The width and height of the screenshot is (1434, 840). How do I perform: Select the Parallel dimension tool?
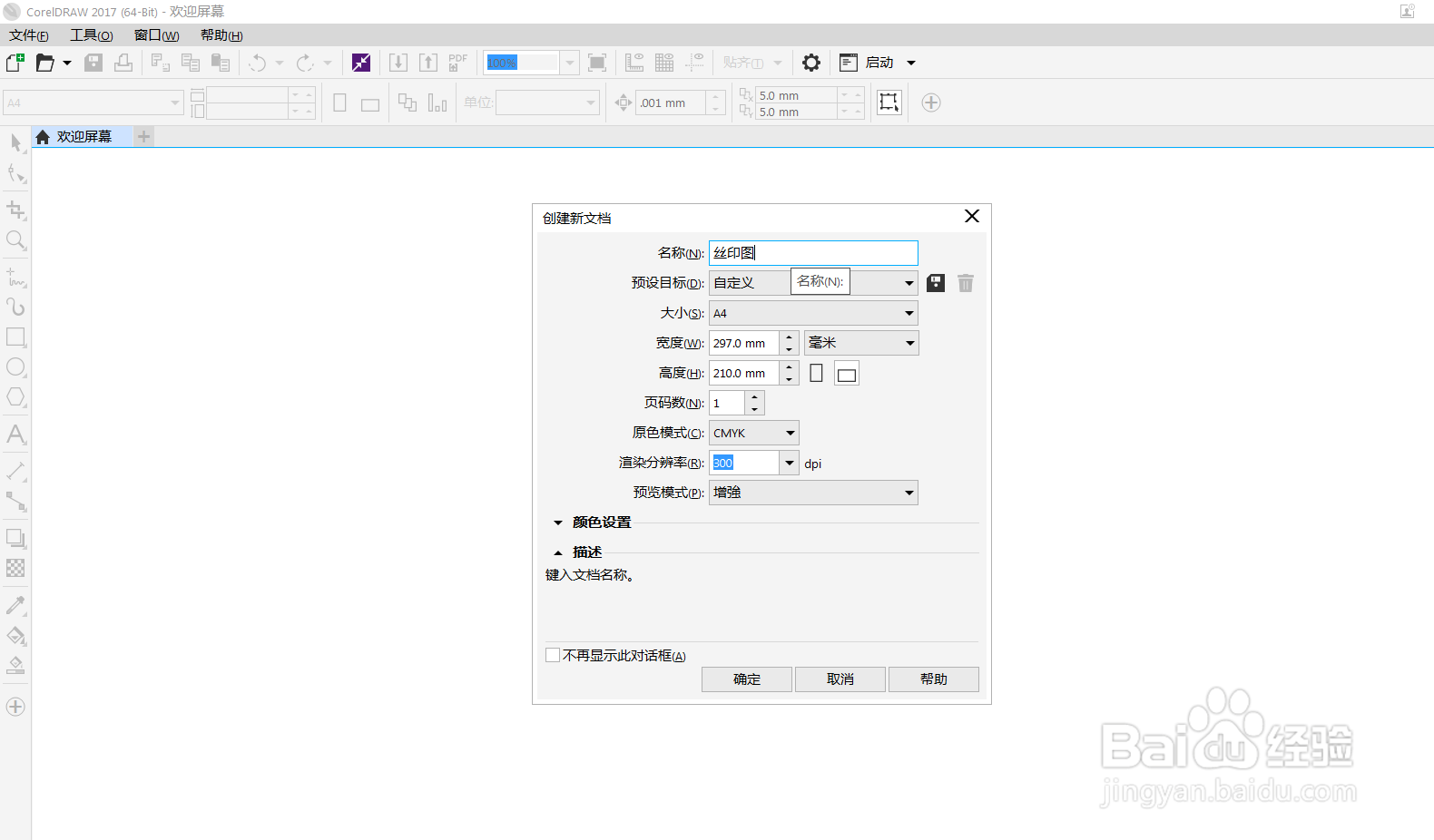coord(15,471)
